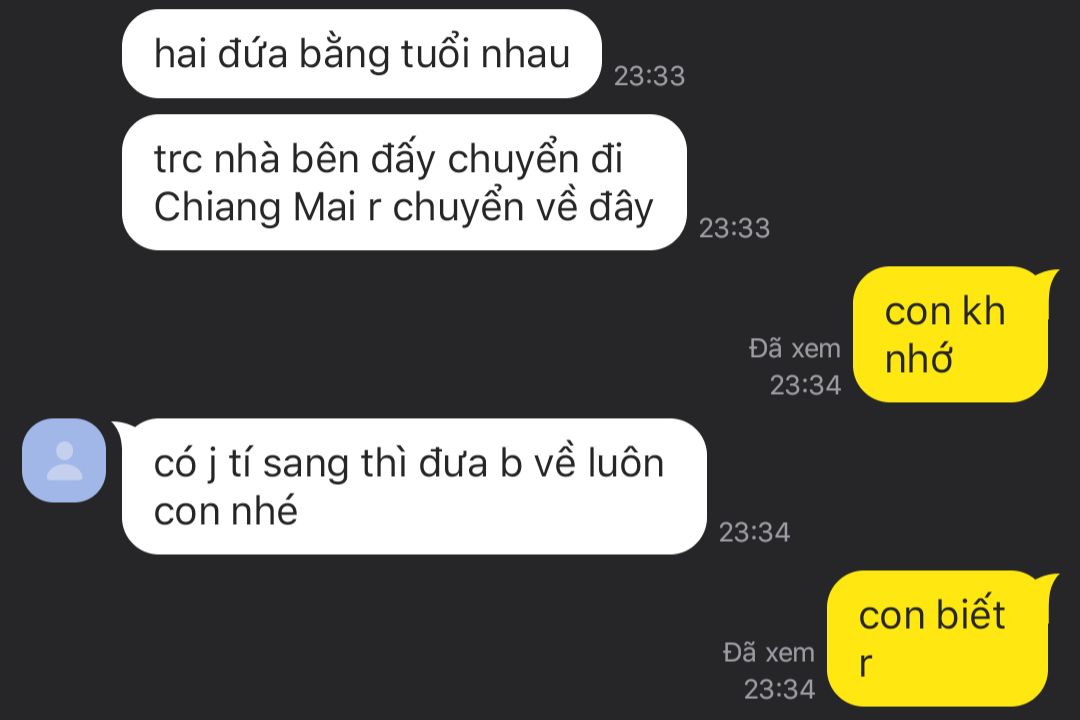Tap 23:33 timestamp next to first message

pos(650,76)
